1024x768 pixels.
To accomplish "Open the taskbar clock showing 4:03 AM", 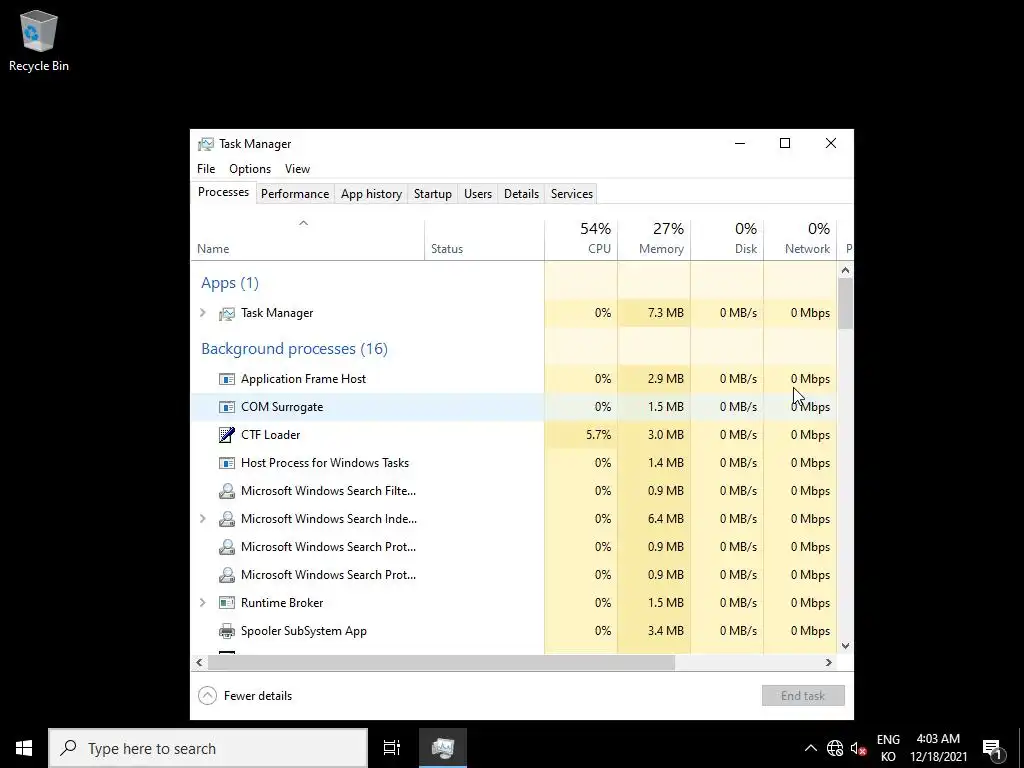I will click(938, 748).
